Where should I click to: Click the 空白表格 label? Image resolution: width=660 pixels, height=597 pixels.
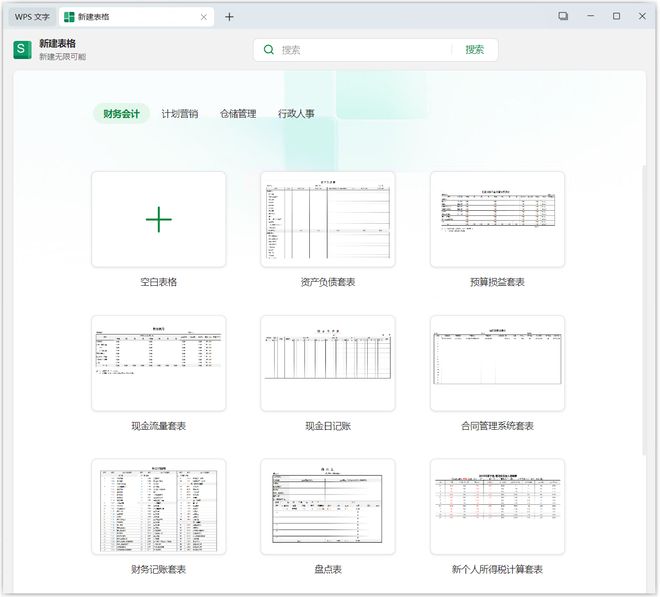tap(159, 282)
